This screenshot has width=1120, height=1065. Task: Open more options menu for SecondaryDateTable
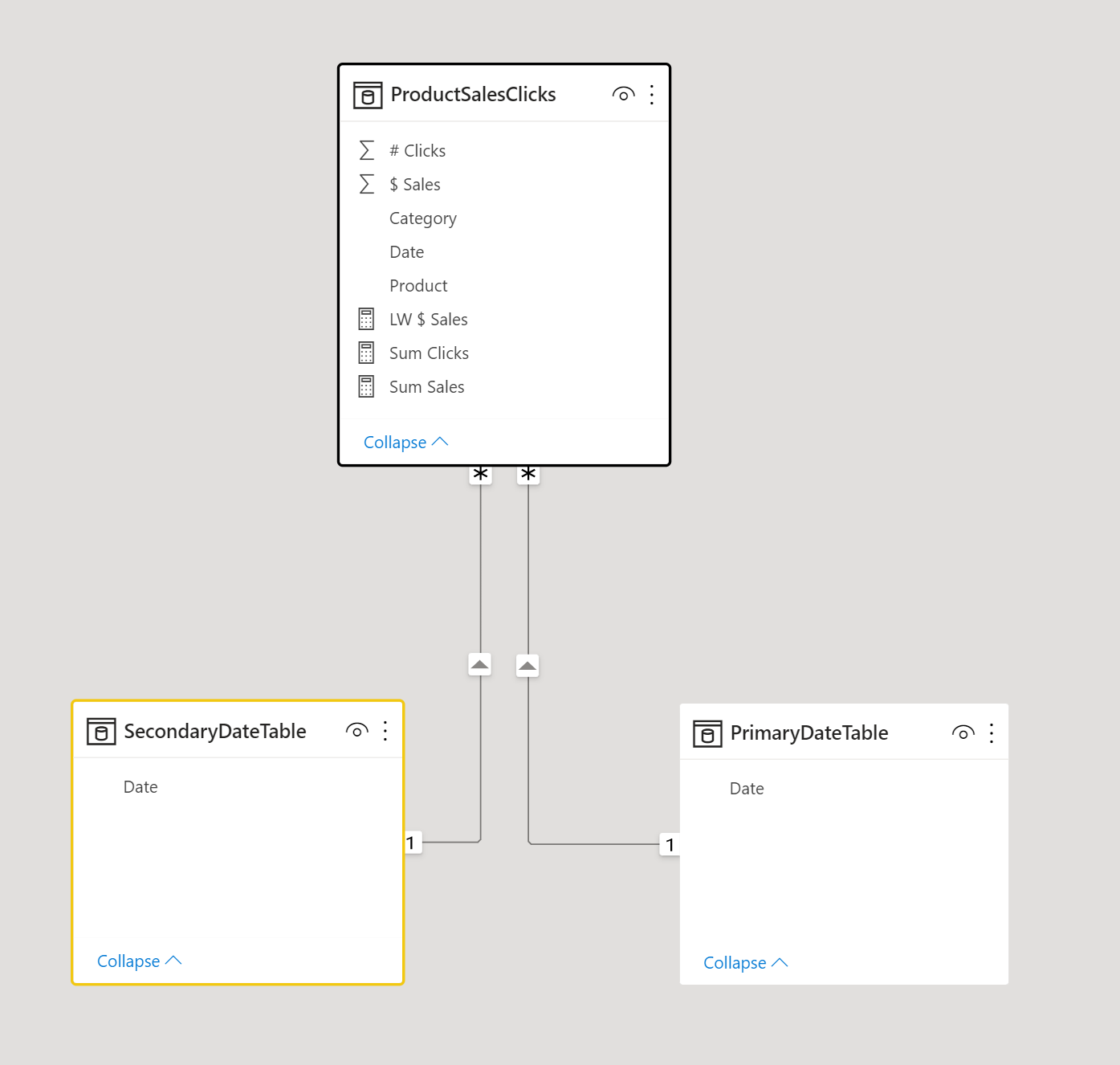point(385,731)
